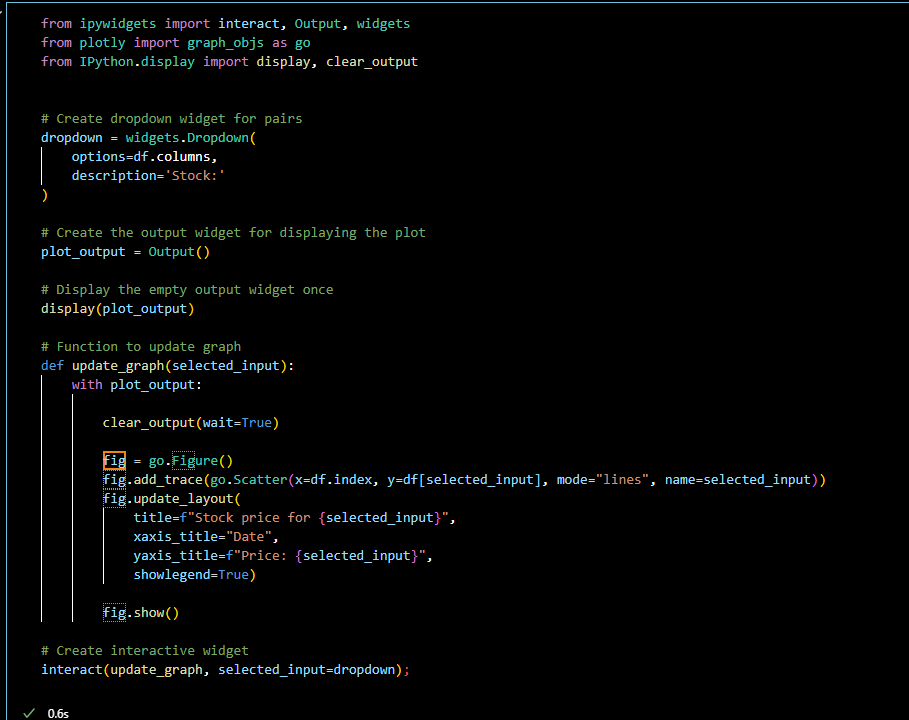Click the 'xaxis_title="Date"' argument
The height and width of the screenshot is (720, 909).
tap(202, 537)
